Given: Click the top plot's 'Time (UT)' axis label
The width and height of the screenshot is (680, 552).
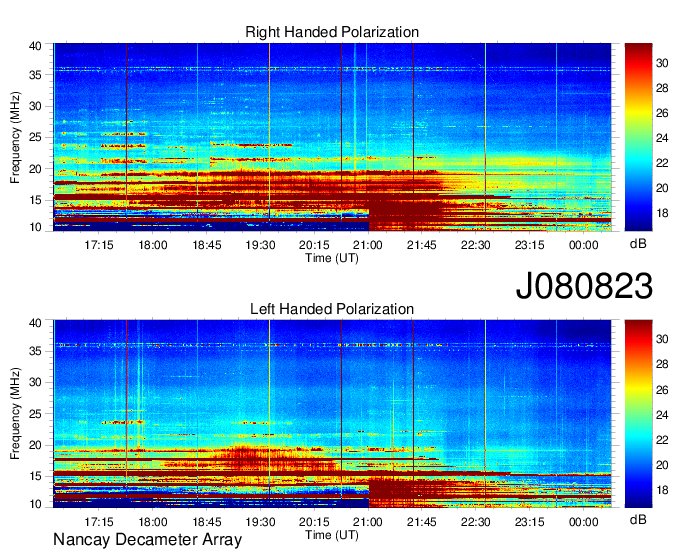Looking at the screenshot, I should point(332,258).
